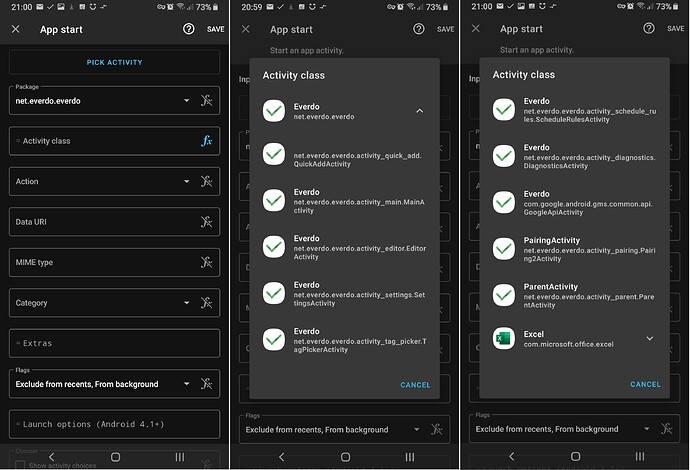Open the help icon in left screen
The height and width of the screenshot is (470, 690).
189,29
